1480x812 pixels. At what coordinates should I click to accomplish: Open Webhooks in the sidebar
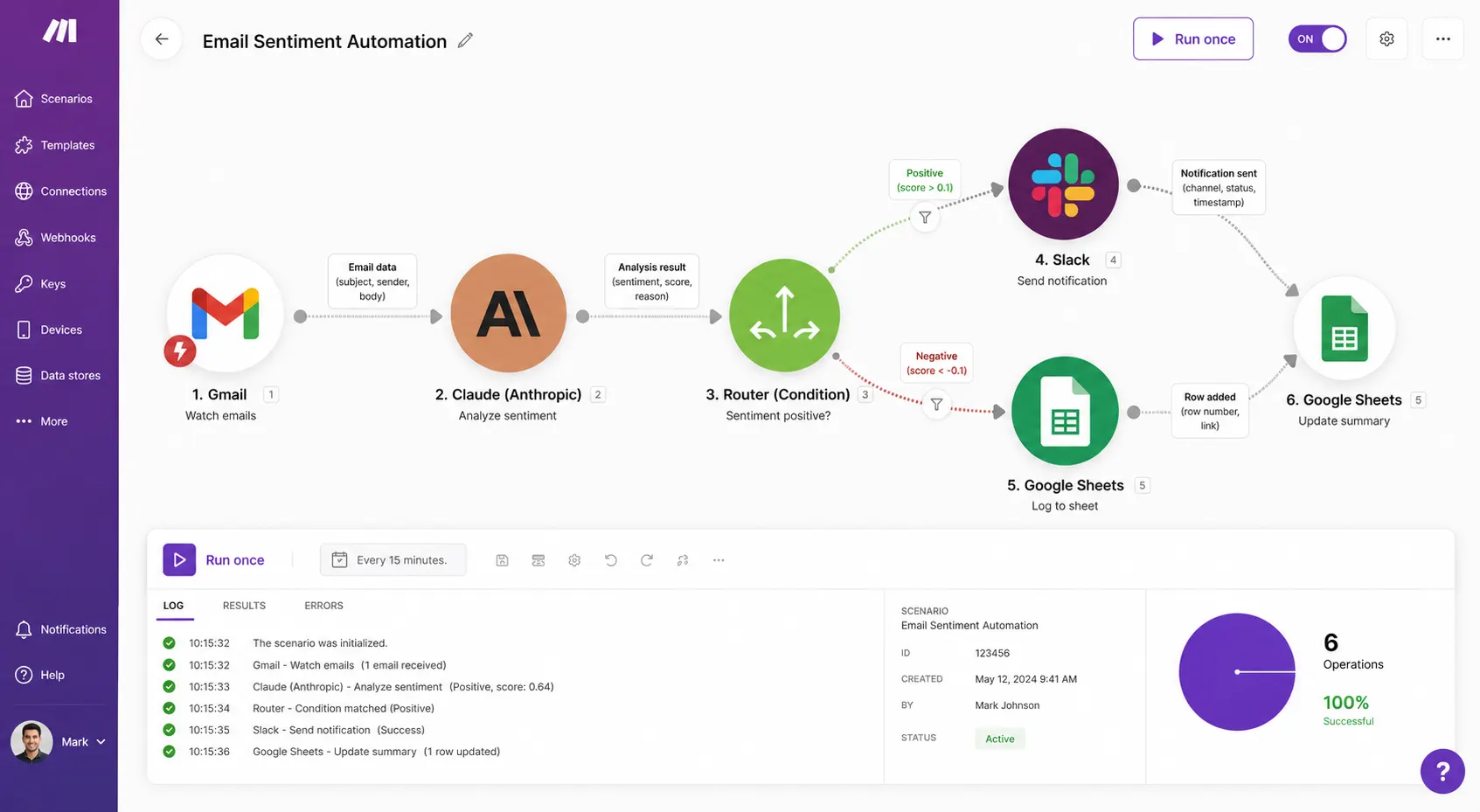tap(56, 238)
